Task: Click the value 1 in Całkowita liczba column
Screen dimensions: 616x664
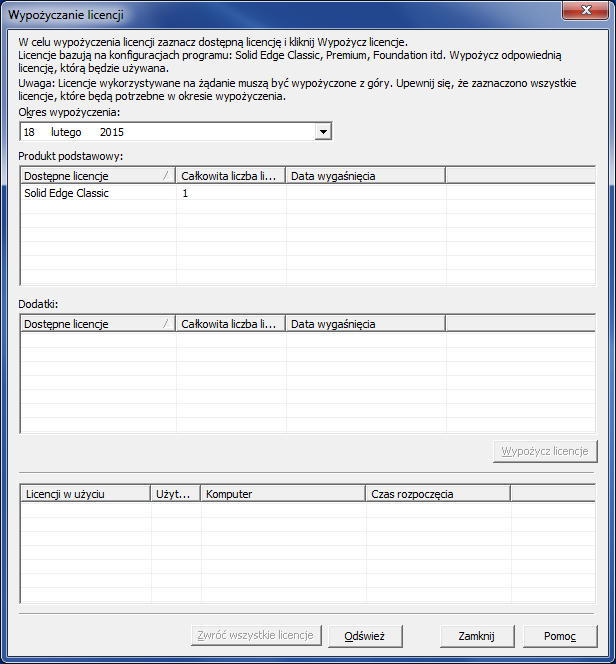Action: (x=185, y=193)
